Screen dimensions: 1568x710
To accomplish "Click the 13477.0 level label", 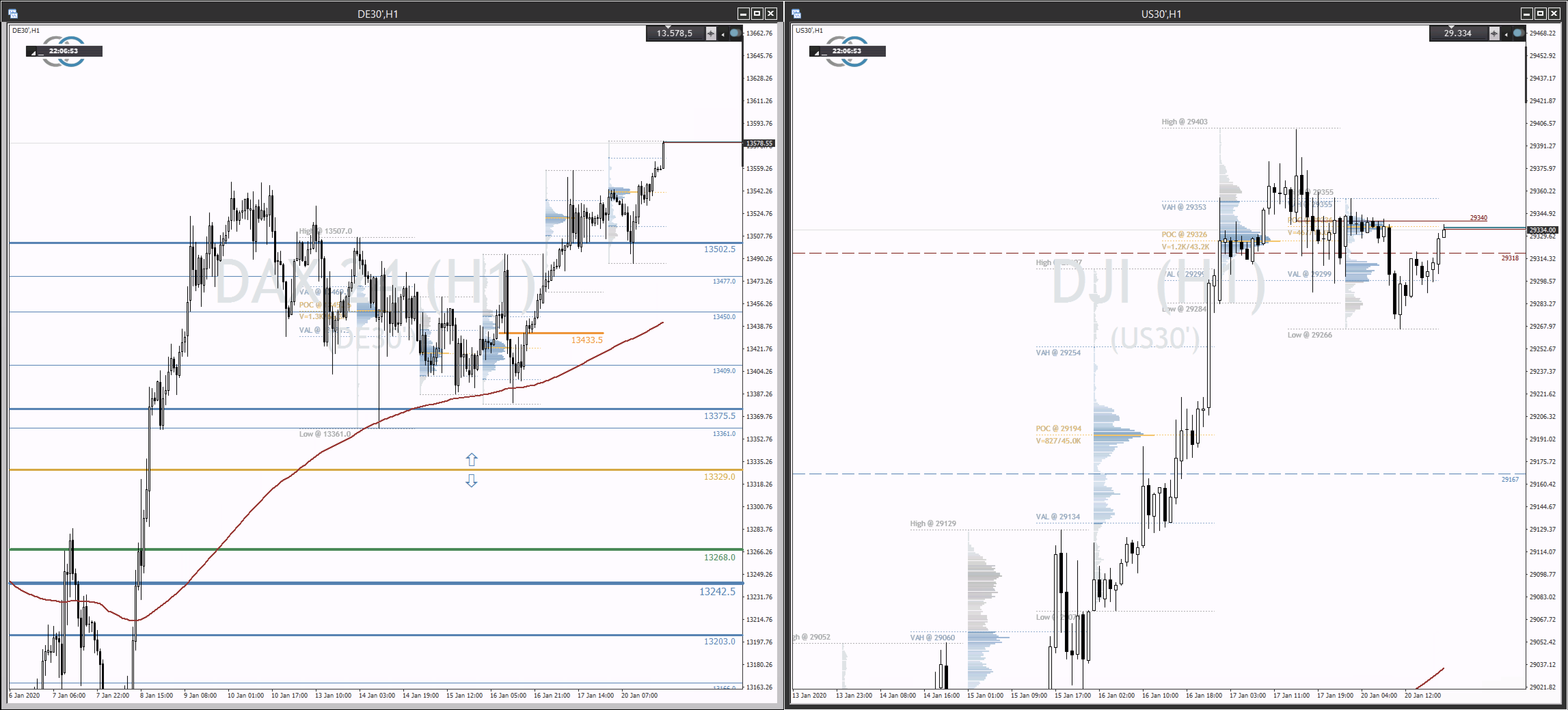I will pos(724,281).
